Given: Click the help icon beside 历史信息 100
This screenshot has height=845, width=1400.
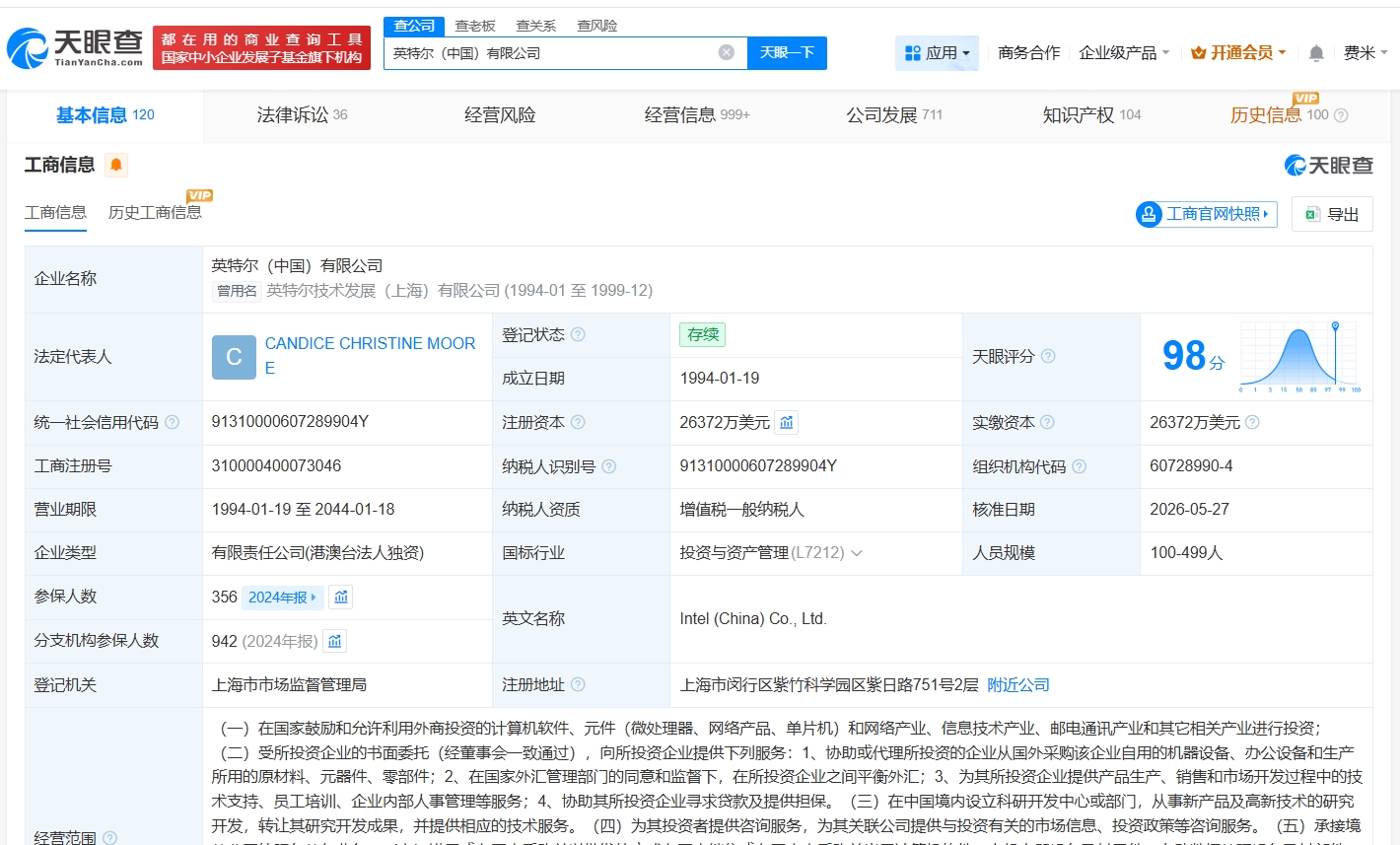Looking at the screenshot, I should (x=1341, y=115).
